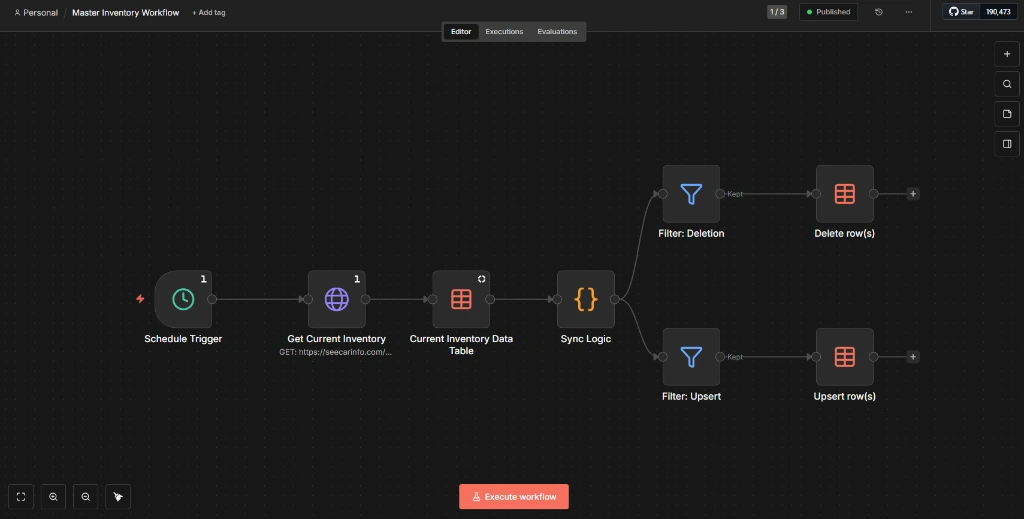Switch to the Executions tab
Image resolution: width=1024 pixels, height=519 pixels.
tap(504, 31)
